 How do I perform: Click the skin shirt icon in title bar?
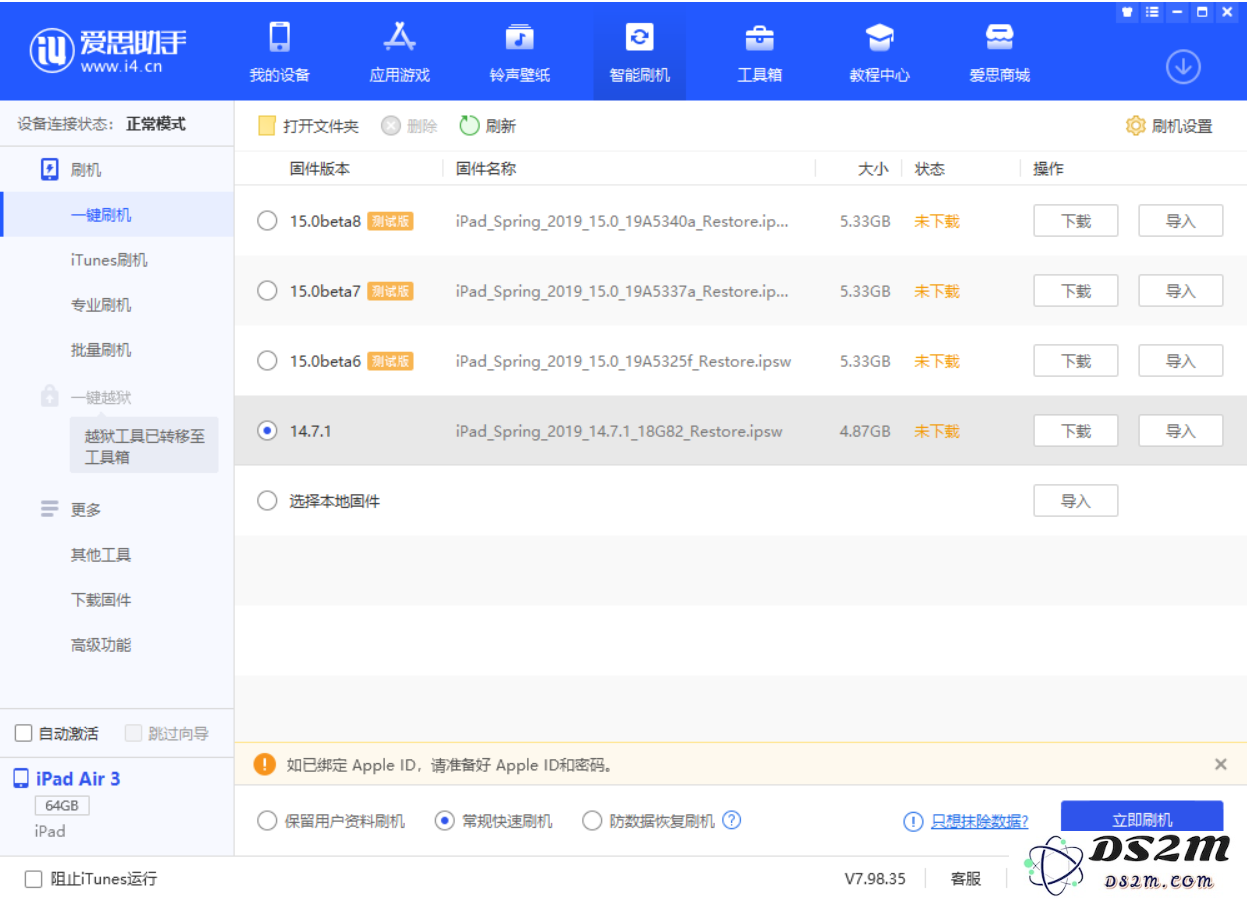[x=1127, y=12]
